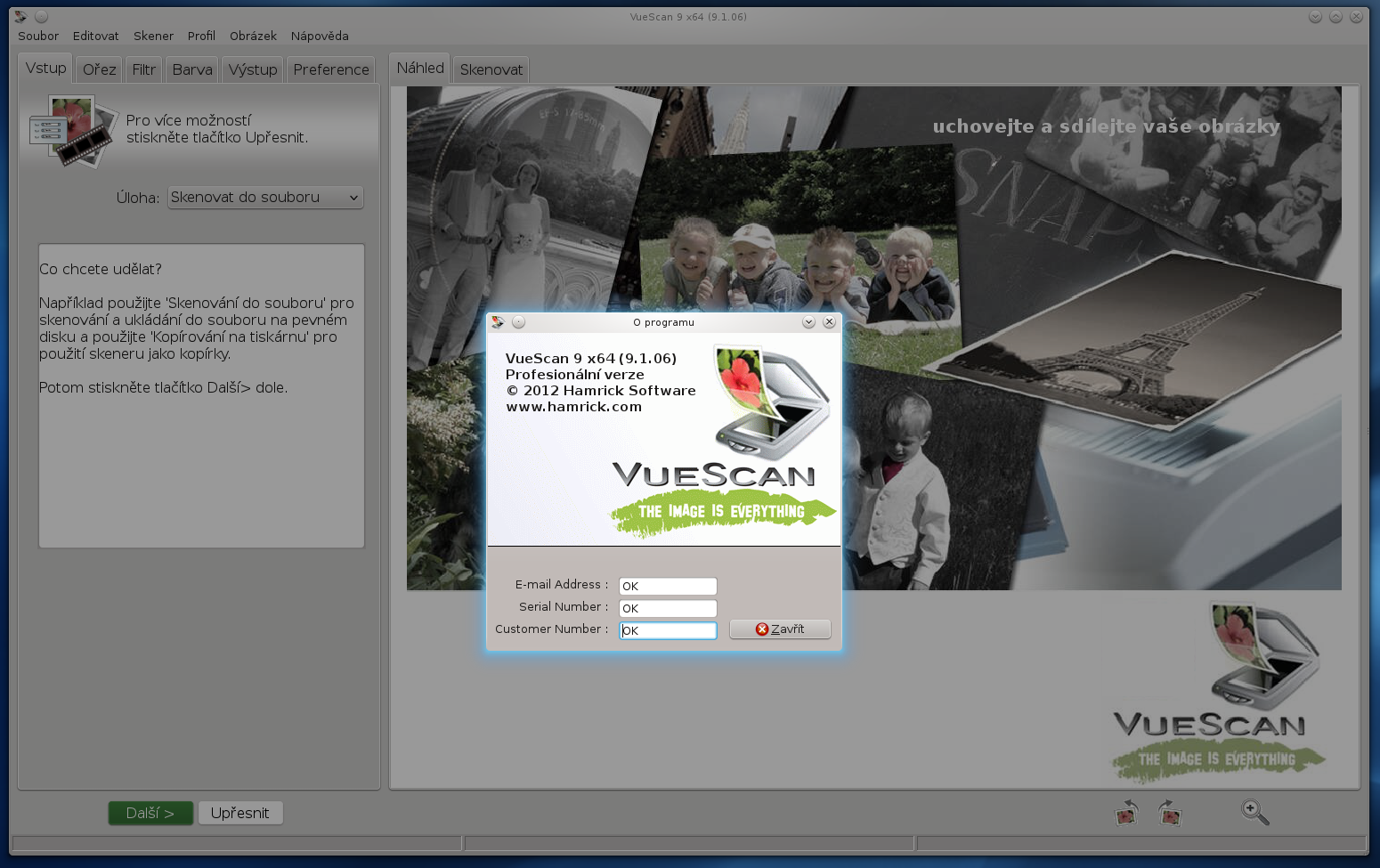The height and width of the screenshot is (868, 1380).
Task: Close the O programu dialog with the X
Action: [829, 322]
